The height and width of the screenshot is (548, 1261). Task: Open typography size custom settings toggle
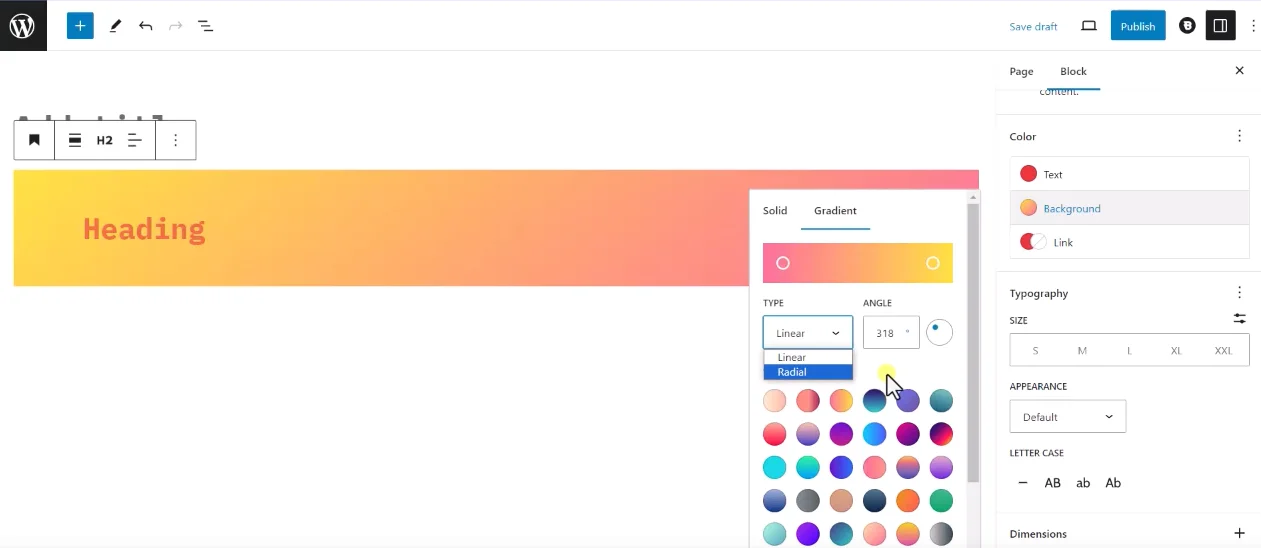point(1239,319)
